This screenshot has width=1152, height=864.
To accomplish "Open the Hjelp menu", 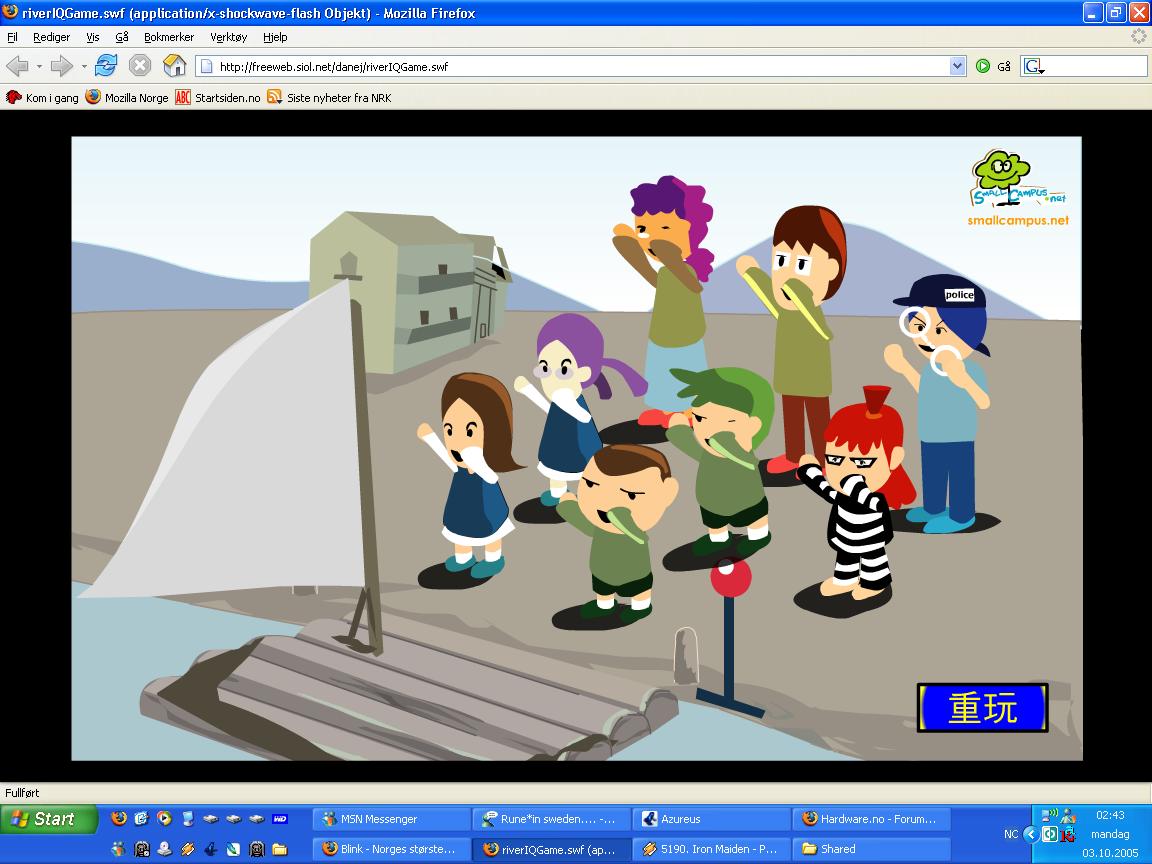I will click(276, 37).
